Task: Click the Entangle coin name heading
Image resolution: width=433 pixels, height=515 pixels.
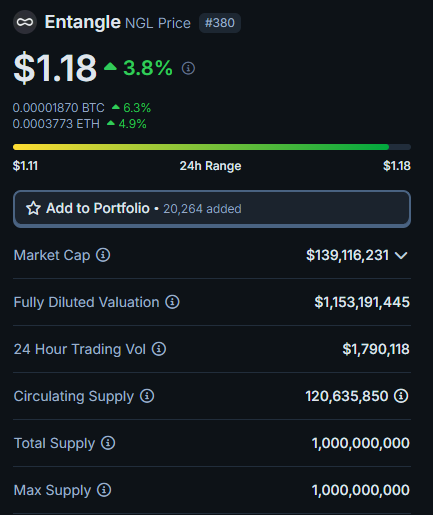Action: (83, 22)
